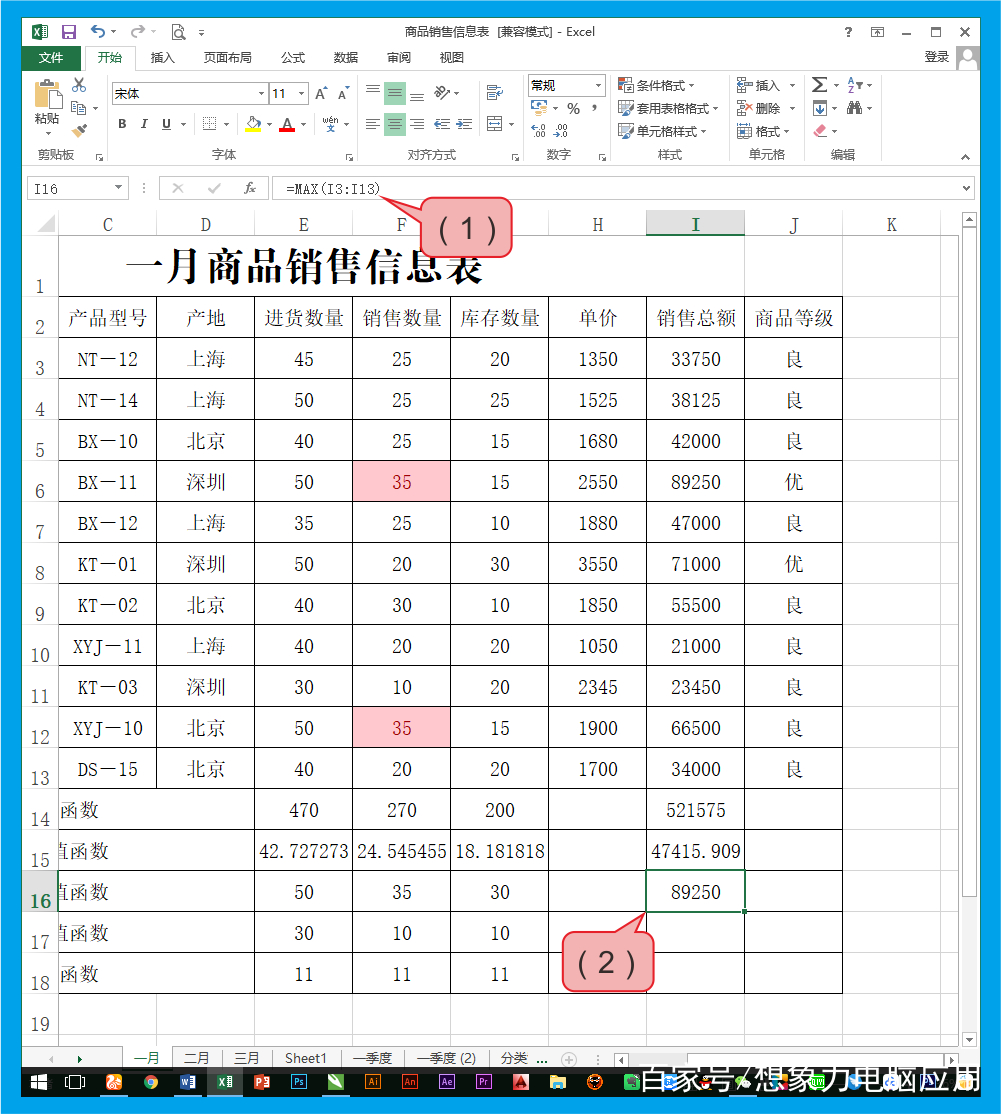Click the 文件 button

pyautogui.click(x=50, y=57)
